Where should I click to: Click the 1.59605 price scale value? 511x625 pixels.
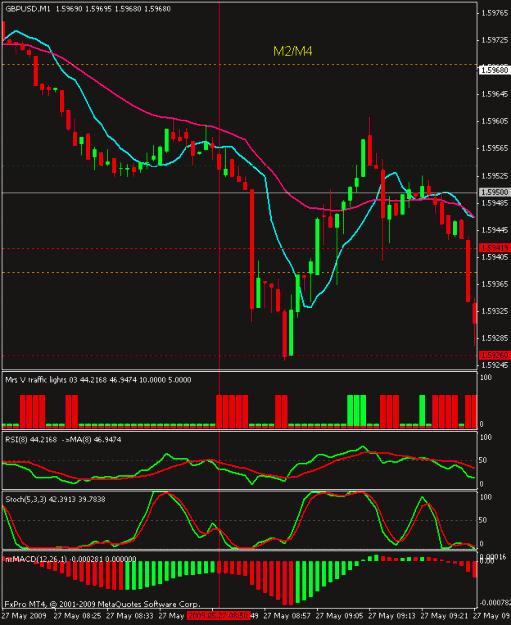click(x=495, y=121)
